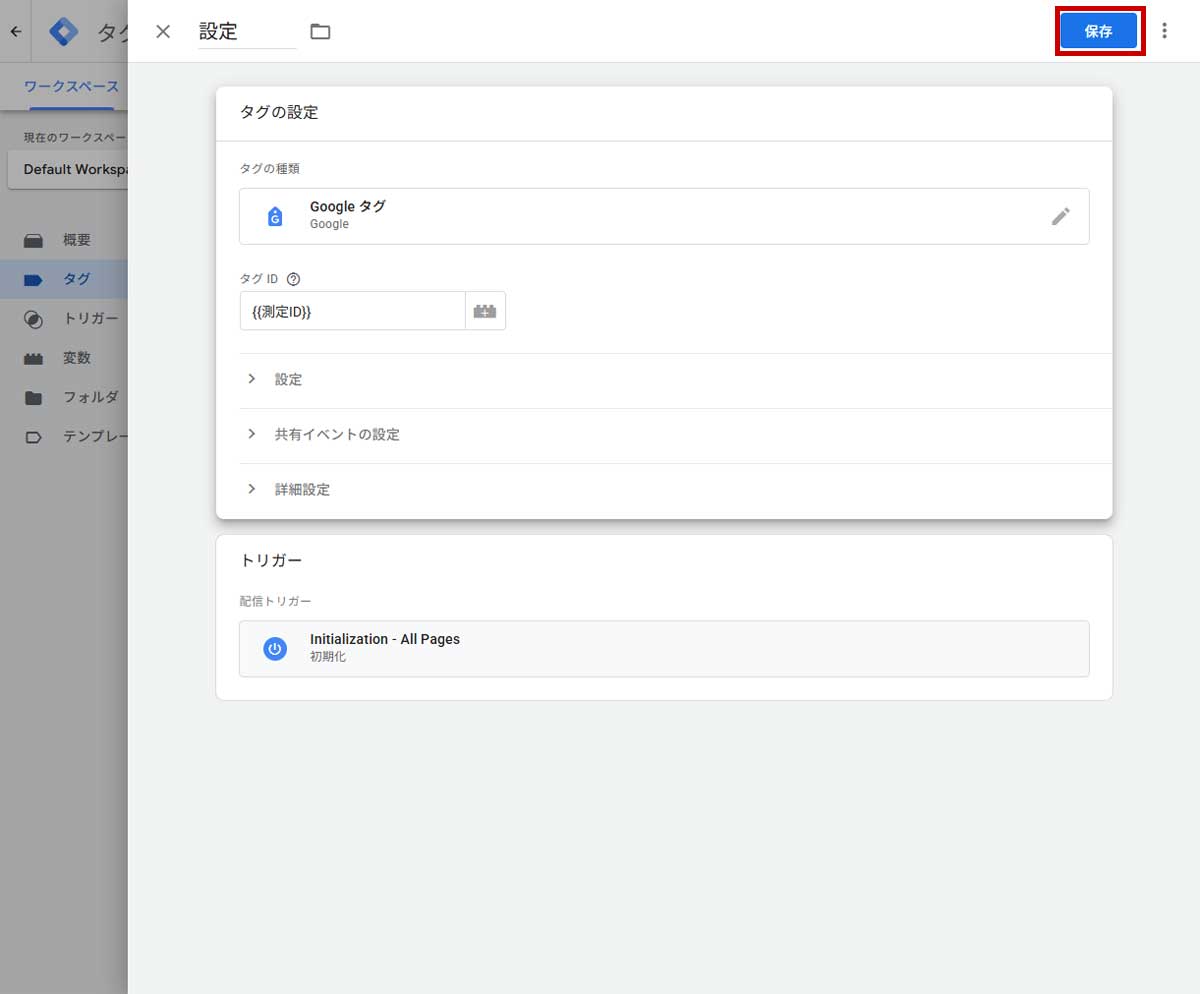Click the 概要 briefcase icon

[x=33, y=240]
